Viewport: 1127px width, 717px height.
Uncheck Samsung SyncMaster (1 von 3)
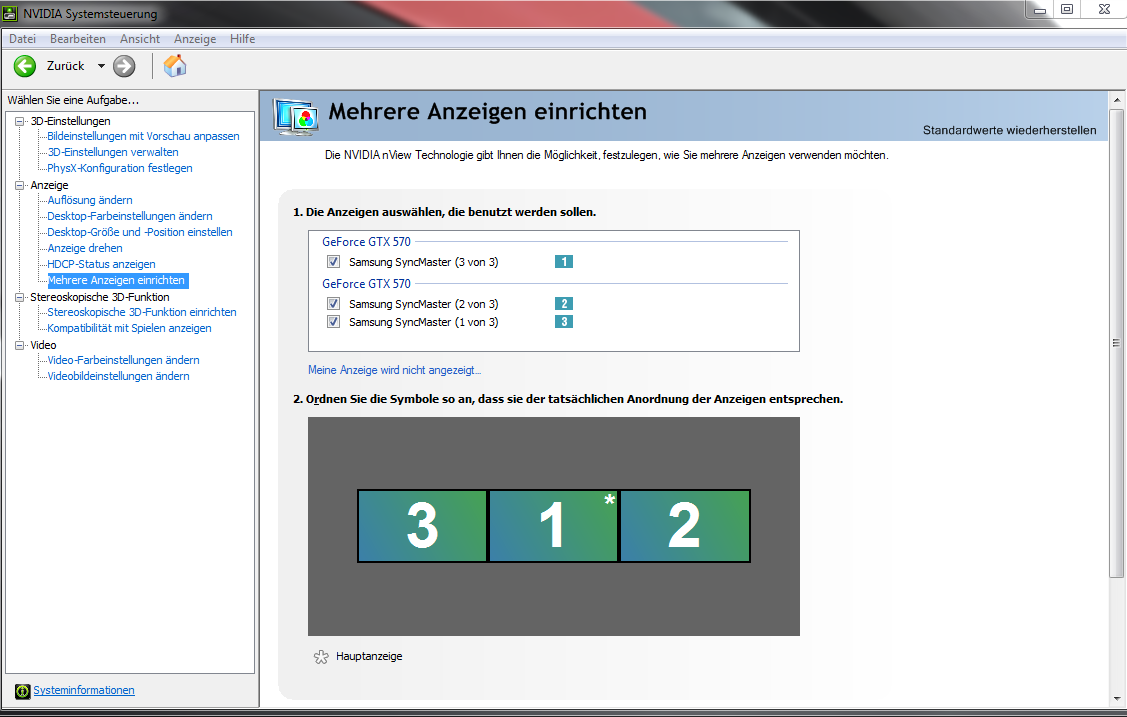point(334,321)
